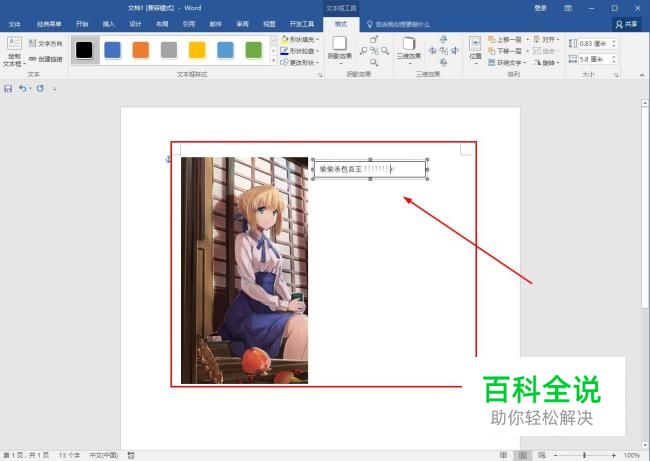650x461 pixels.
Task: Switch to the Home (开始) tab
Action: coord(82,24)
